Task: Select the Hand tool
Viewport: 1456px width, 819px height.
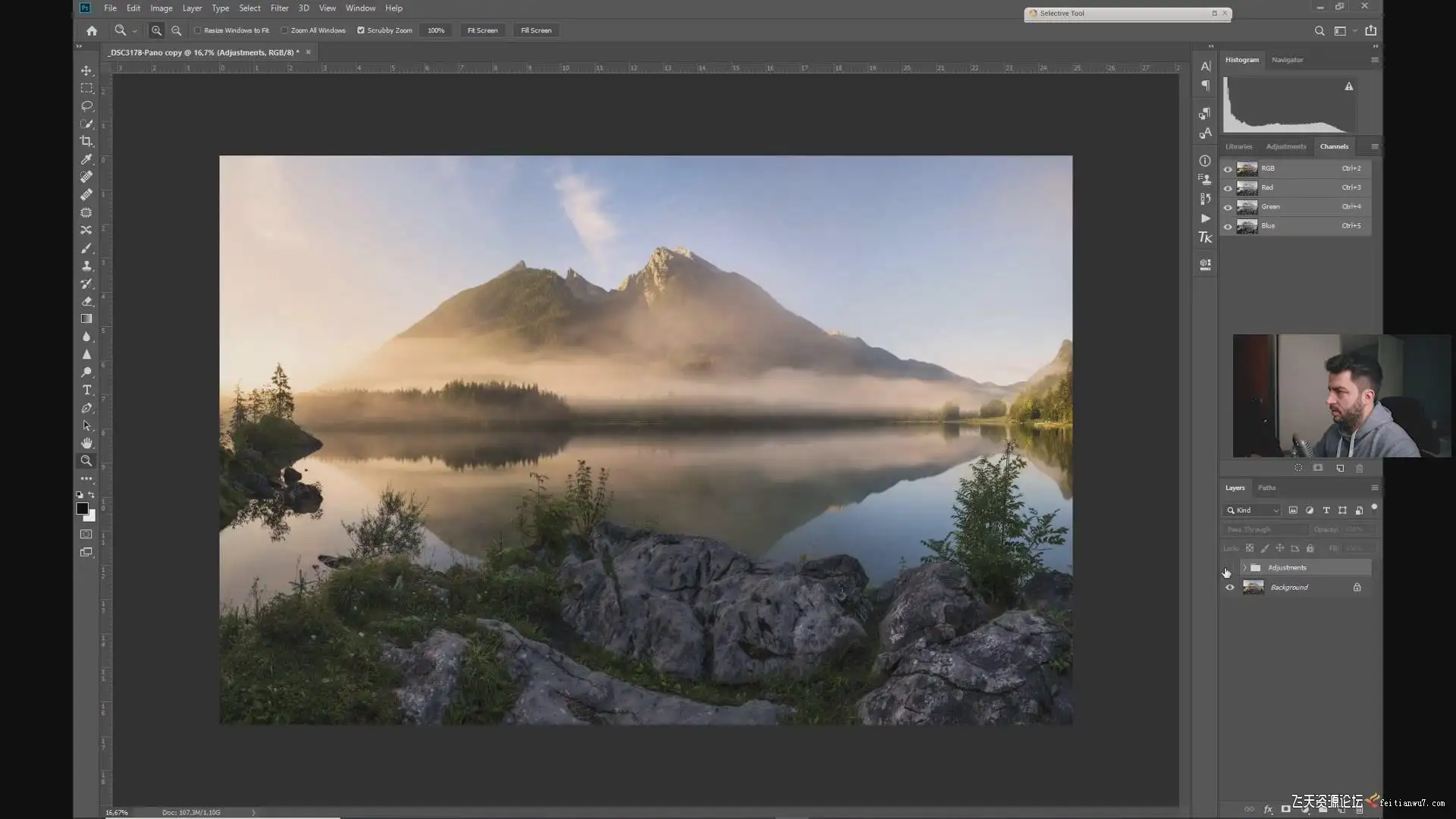Action: coord(86,443)
